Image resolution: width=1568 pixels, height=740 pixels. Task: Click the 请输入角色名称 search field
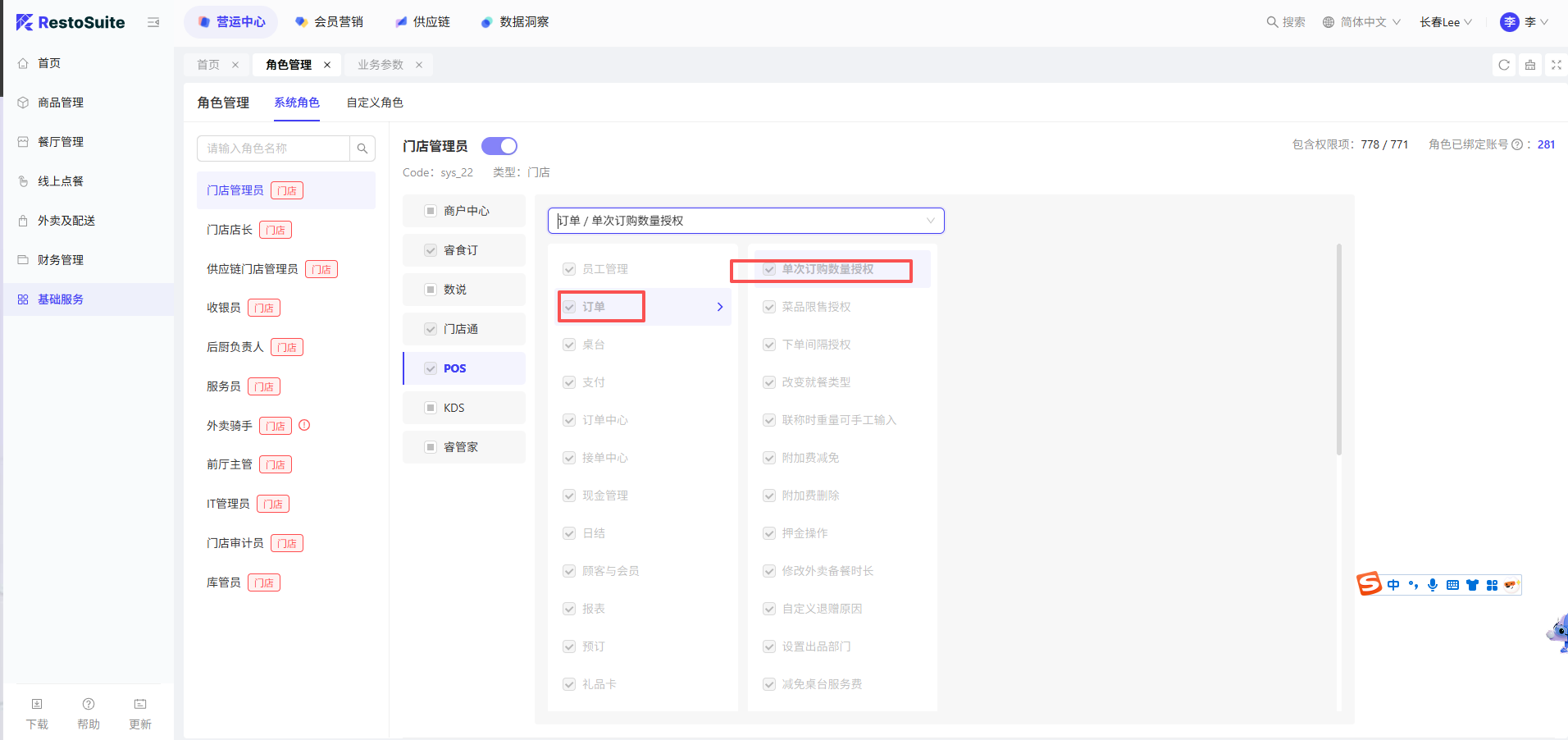pos(273,148)
